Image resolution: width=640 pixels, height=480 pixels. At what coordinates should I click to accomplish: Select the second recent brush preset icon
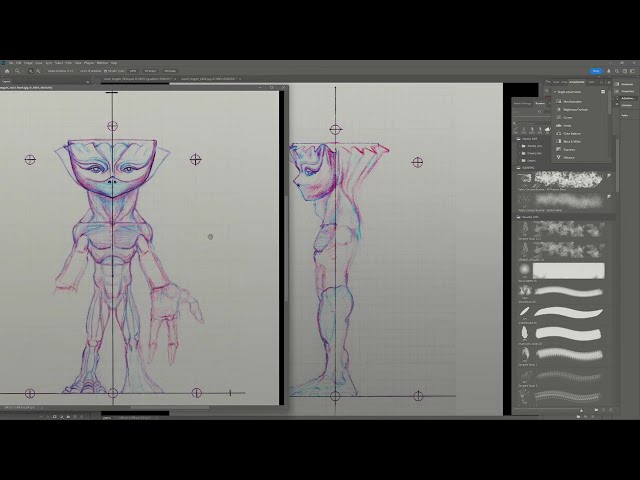pyautogui.click(x=524, y=130)
